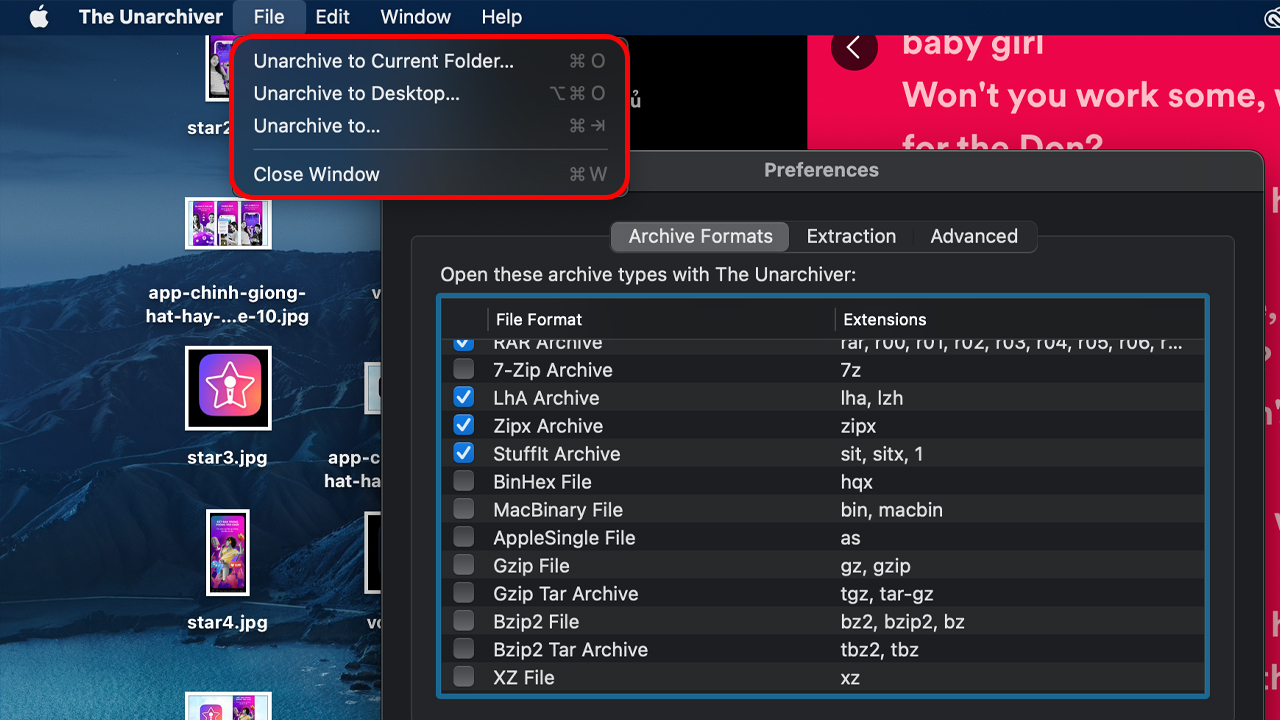This screenshot has width=1280, height=720.
Task: Enable the MacBinary File checkbox
Action: point(463,509)
